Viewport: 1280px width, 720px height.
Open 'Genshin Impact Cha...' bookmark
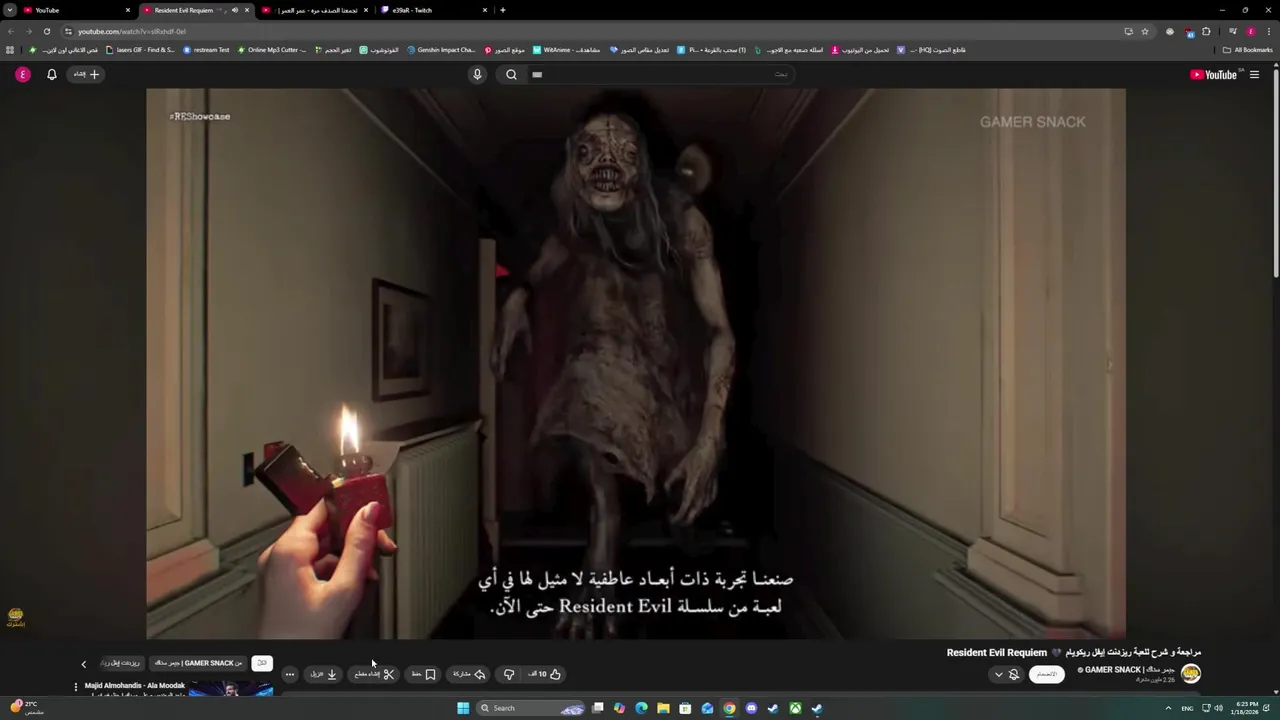pyautogui.click(x=441, y=50)
